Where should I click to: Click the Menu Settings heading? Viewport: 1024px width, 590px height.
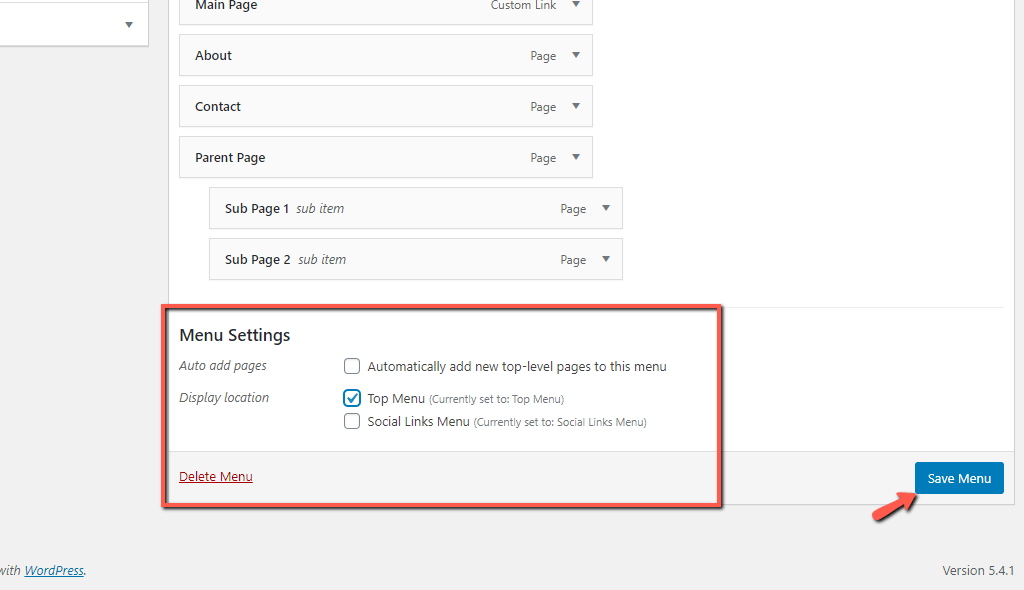234,335
